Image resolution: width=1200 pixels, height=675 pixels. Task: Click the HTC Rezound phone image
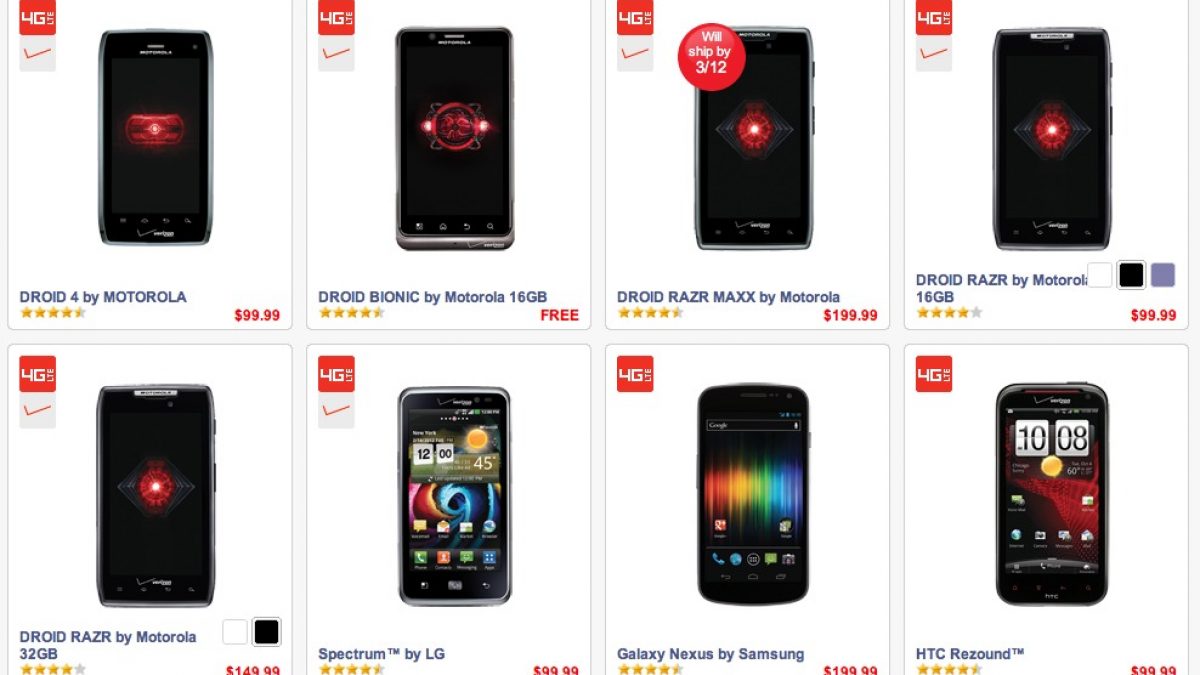(x=1051, y=494)
